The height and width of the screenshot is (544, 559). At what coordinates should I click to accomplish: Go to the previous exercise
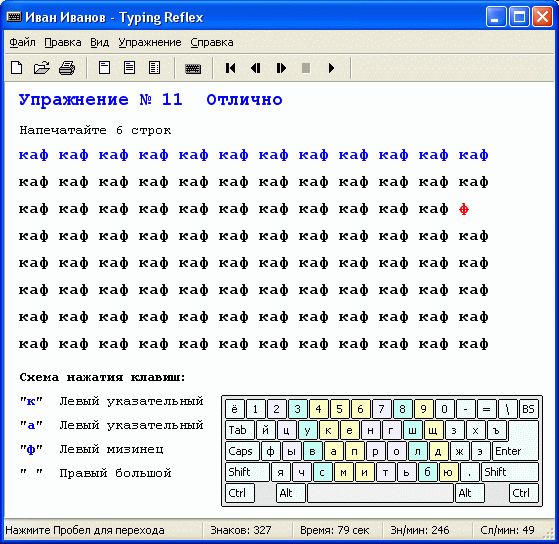coord(256,68)
